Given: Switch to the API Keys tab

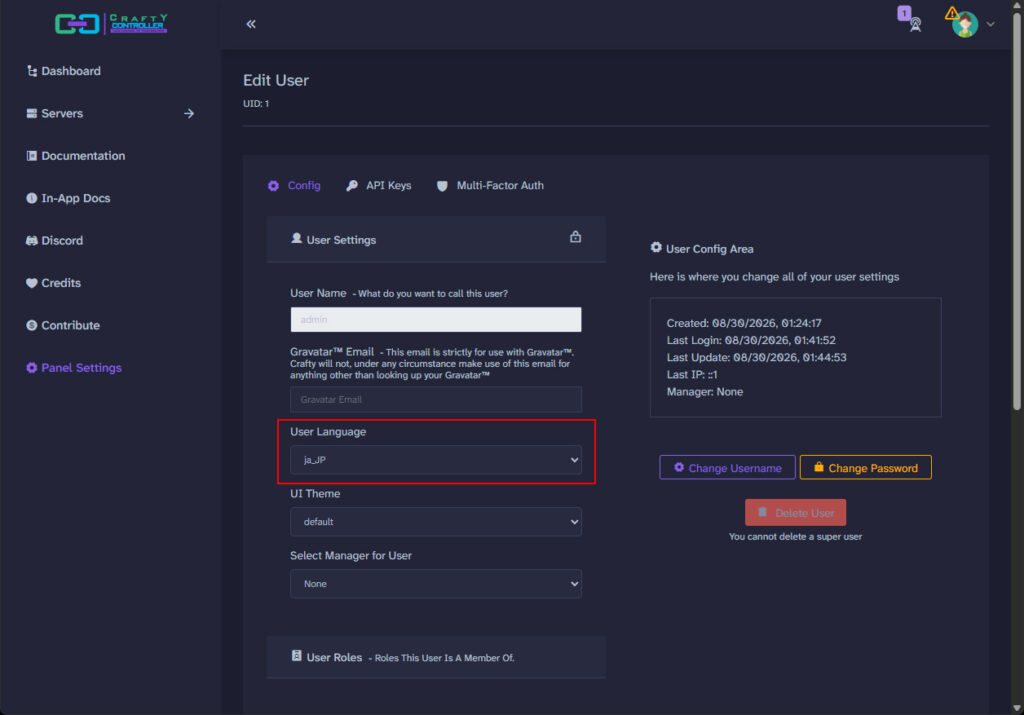Looking at the screenshot, I should click(379, 185).
